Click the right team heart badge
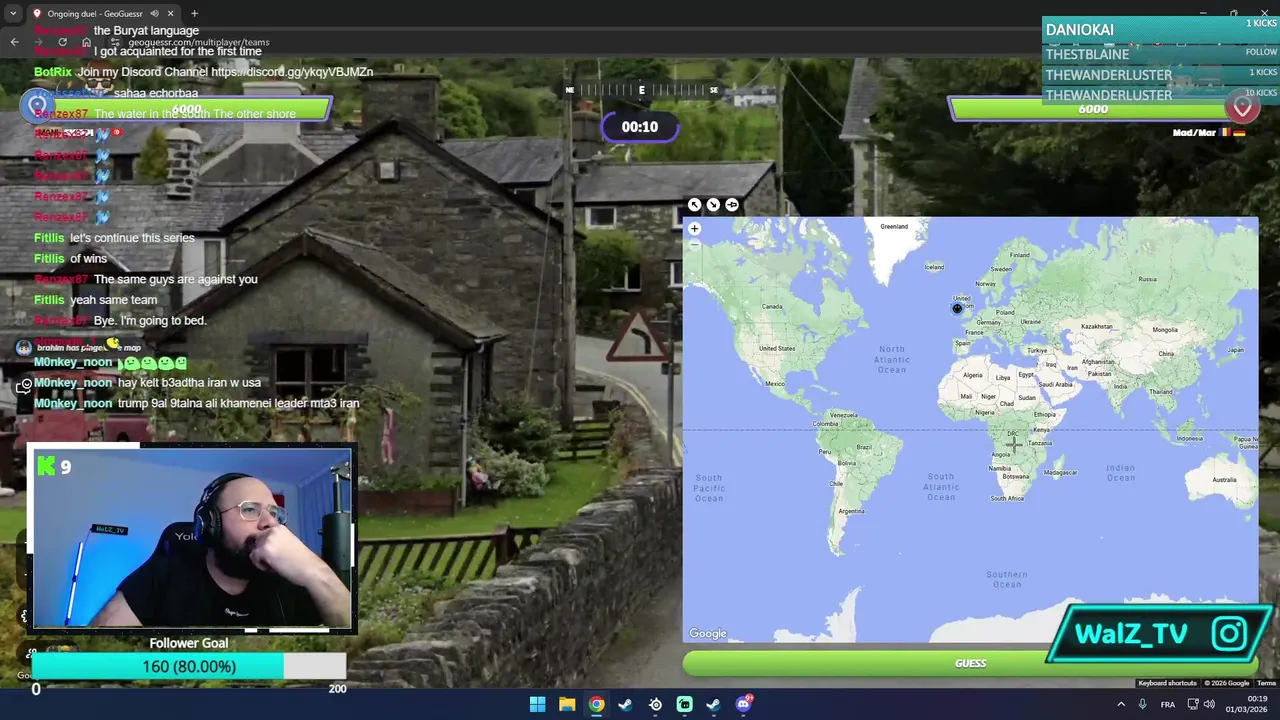Image resolution: width=1280 pixels, height=720 pixels. click(x=1243, y=106)
